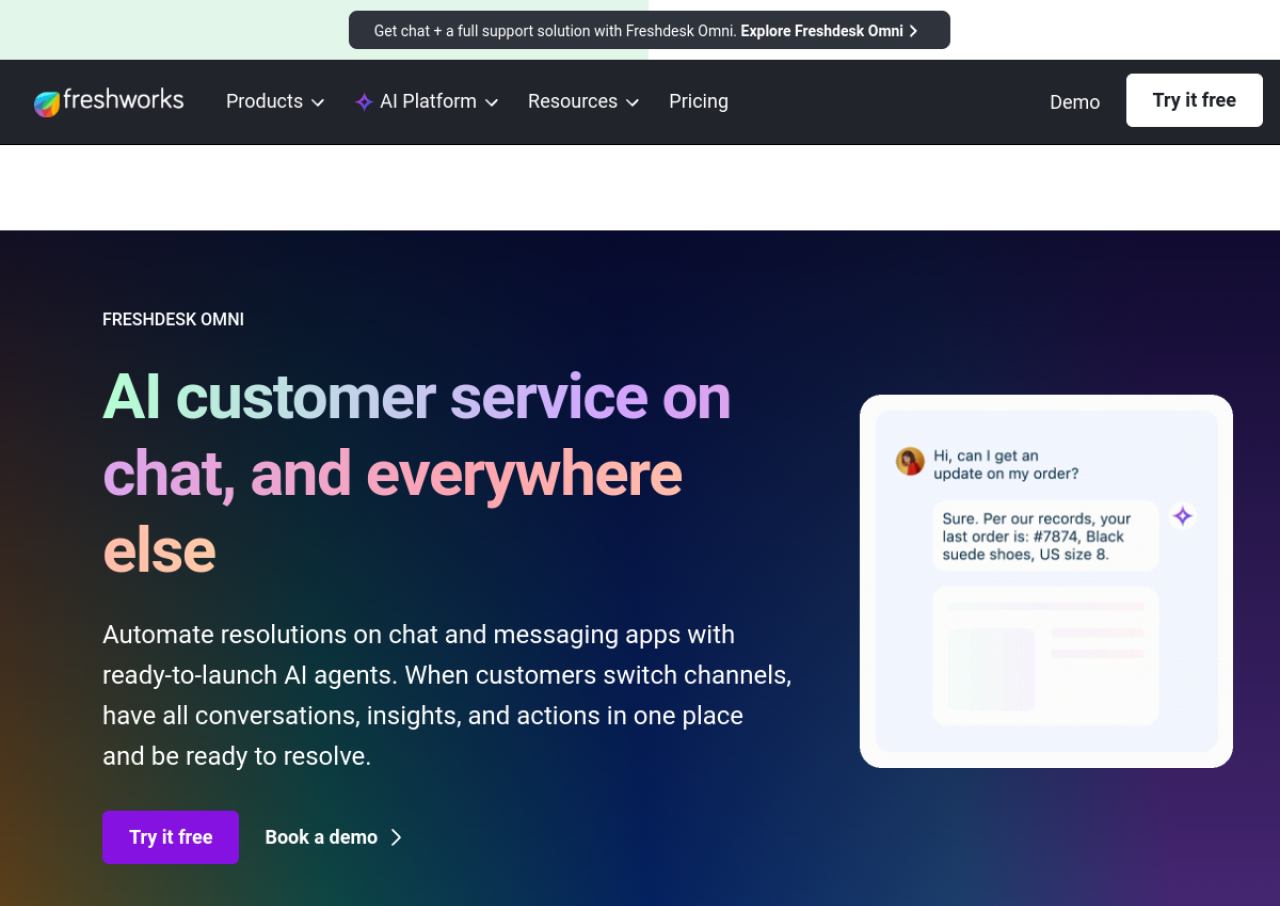The width and height of the screenshot is (1280, 906).
Task: Click the Automate resolutions description paragraph
Action: coord(447,695)
